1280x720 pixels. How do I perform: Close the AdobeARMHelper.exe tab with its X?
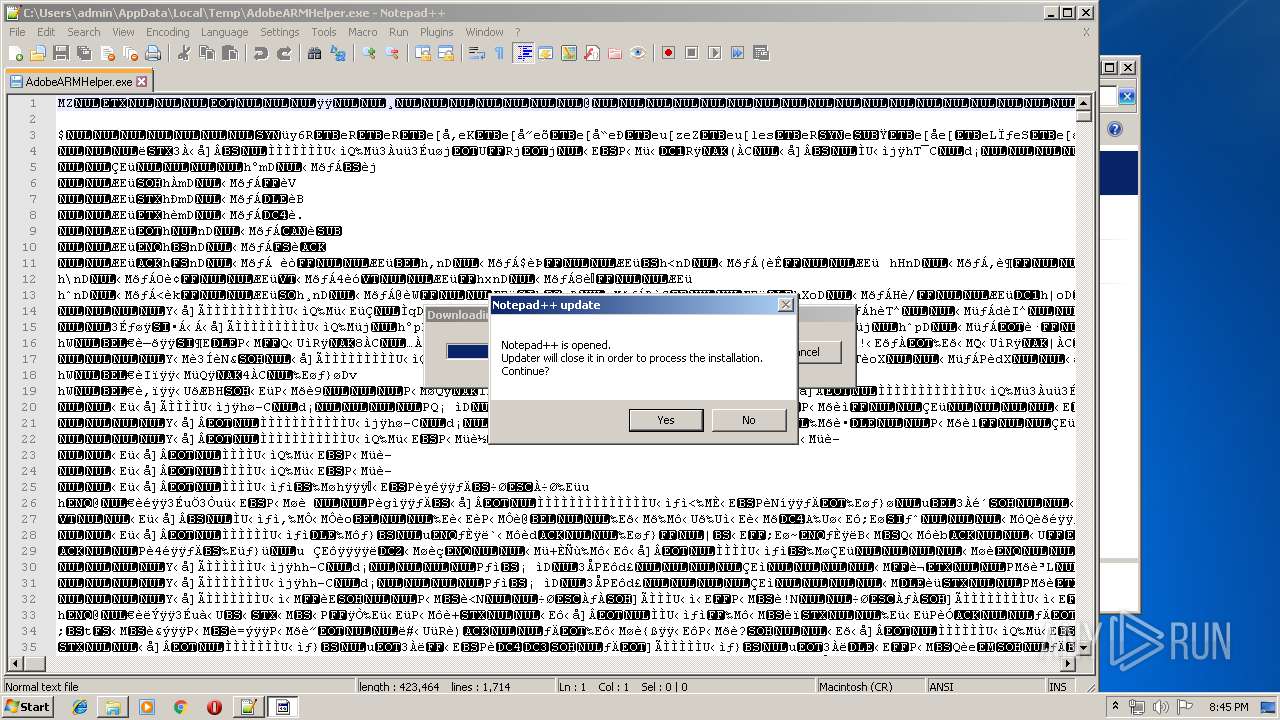pyautogui.click(x=141, y=82)
